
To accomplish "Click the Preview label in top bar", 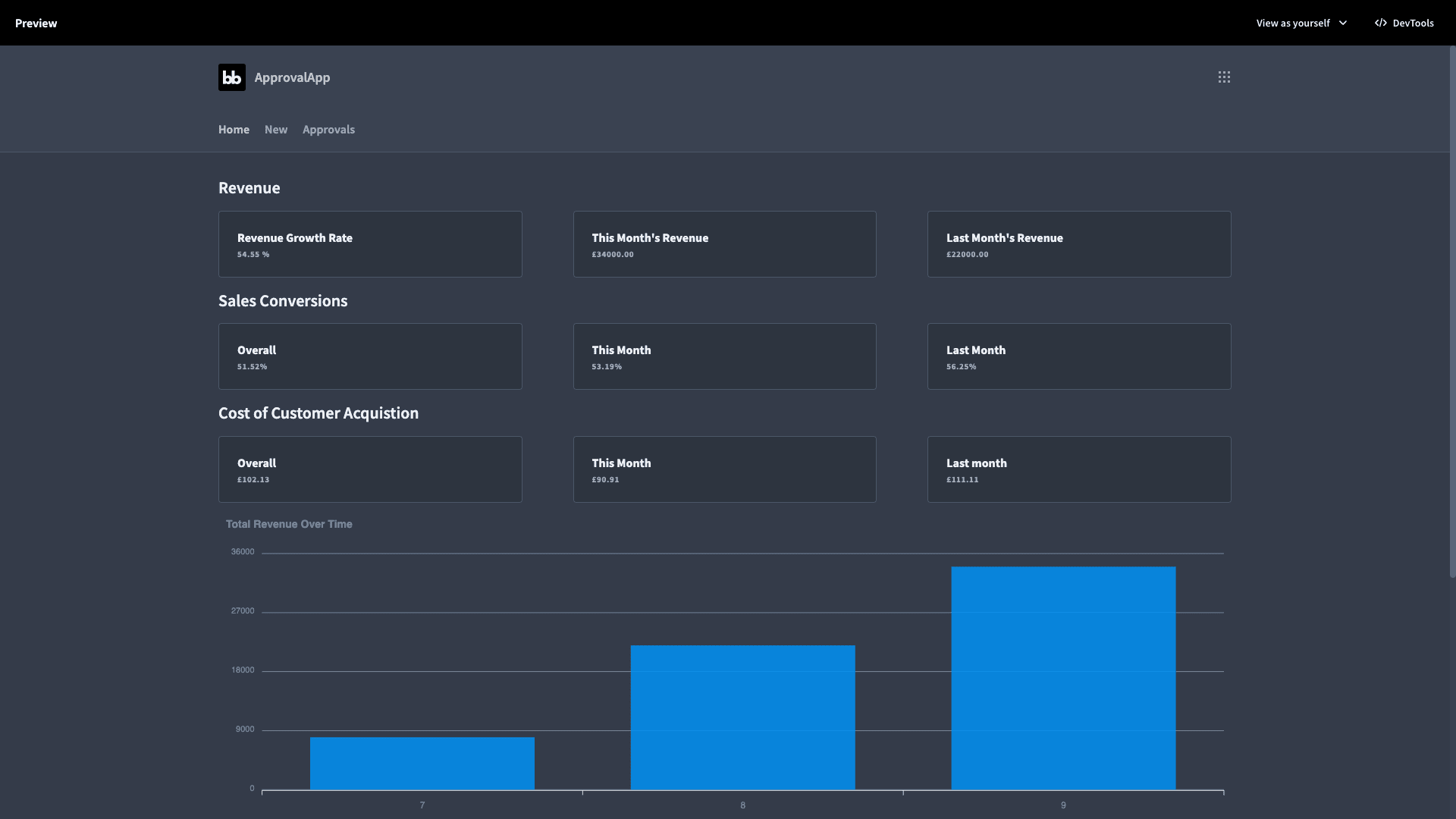I will pos(36,23).
